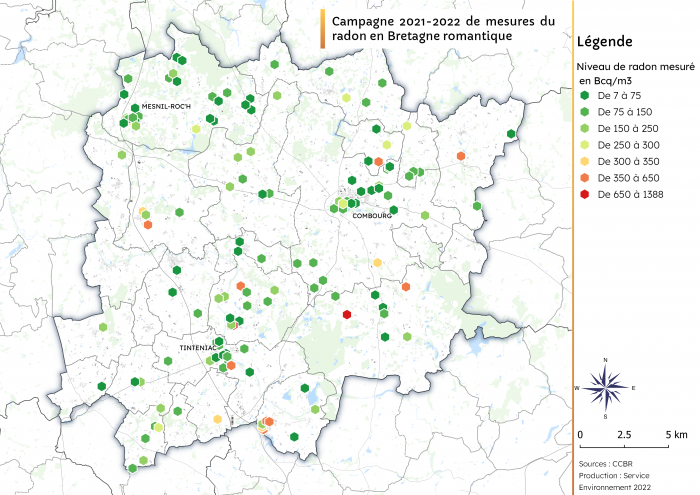The height and width of the screenshot is (495, 700).
Task: Click the 'De 150 à 250' legend hexagon
Action: 584,128
